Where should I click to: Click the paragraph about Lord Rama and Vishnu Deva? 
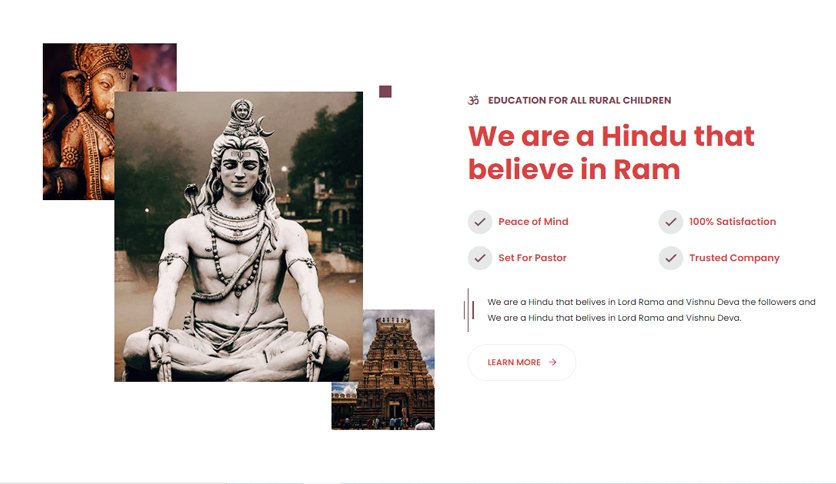tap(651, 310)
